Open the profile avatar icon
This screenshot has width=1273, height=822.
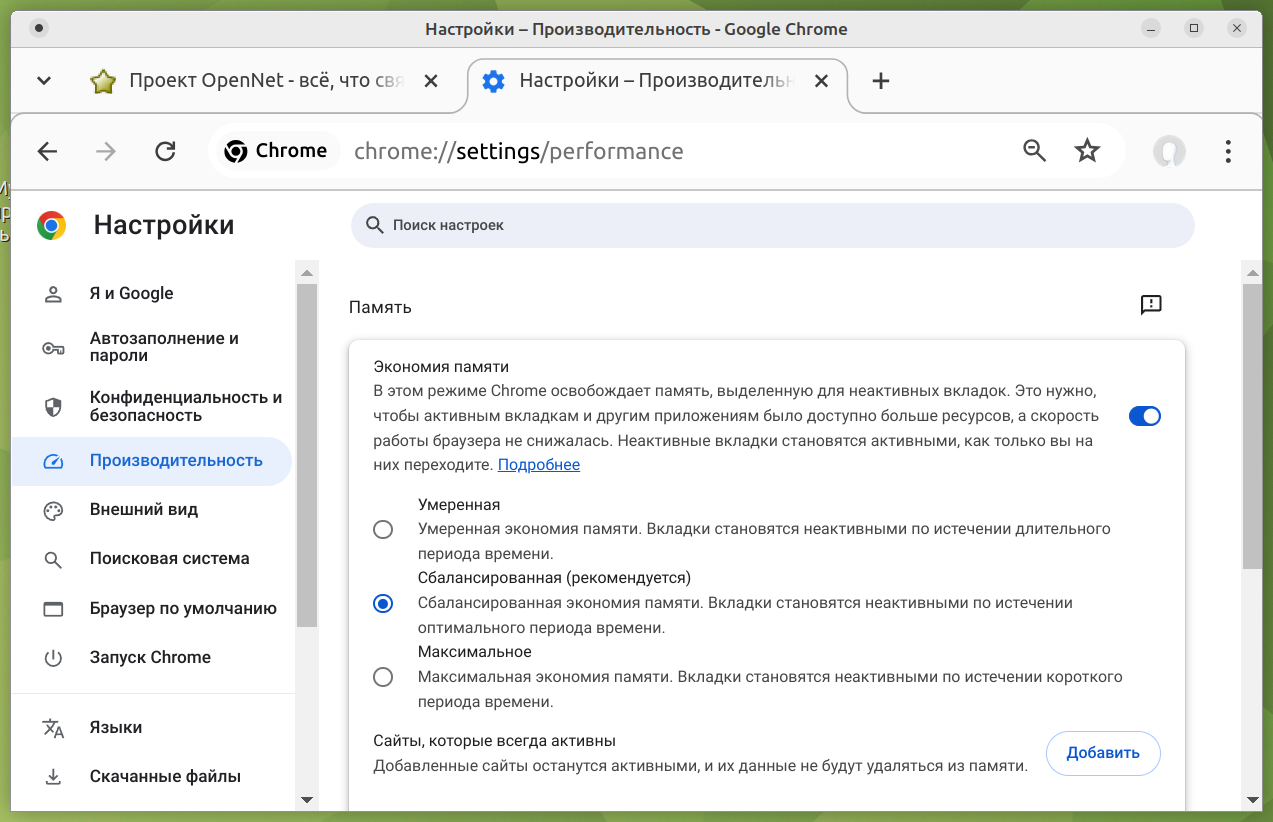click(x=1168, y=151)
